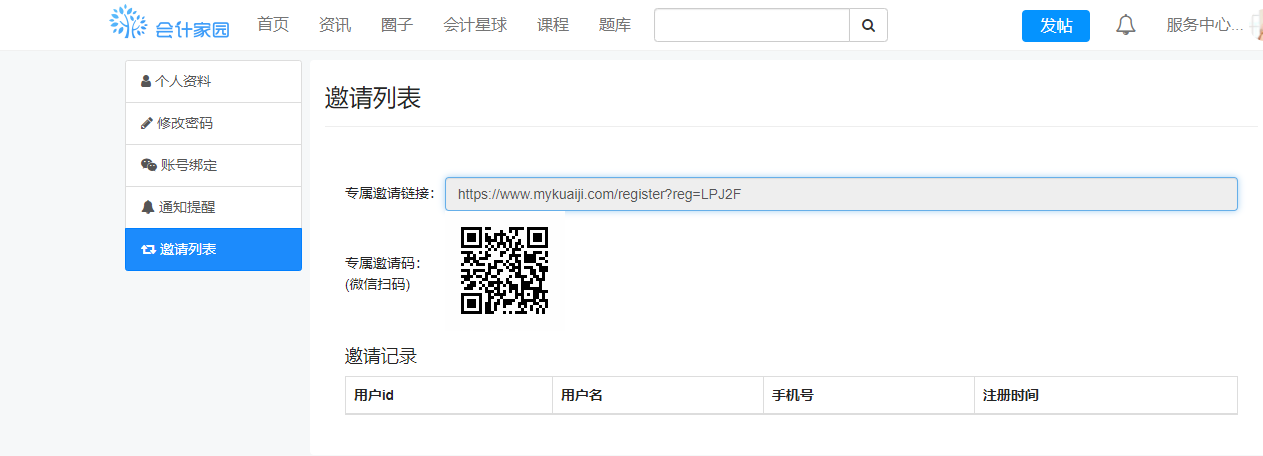Open 通知提醒 sidebar item
This screenshot has width=1263, height=456.
(x=213, y=207)
